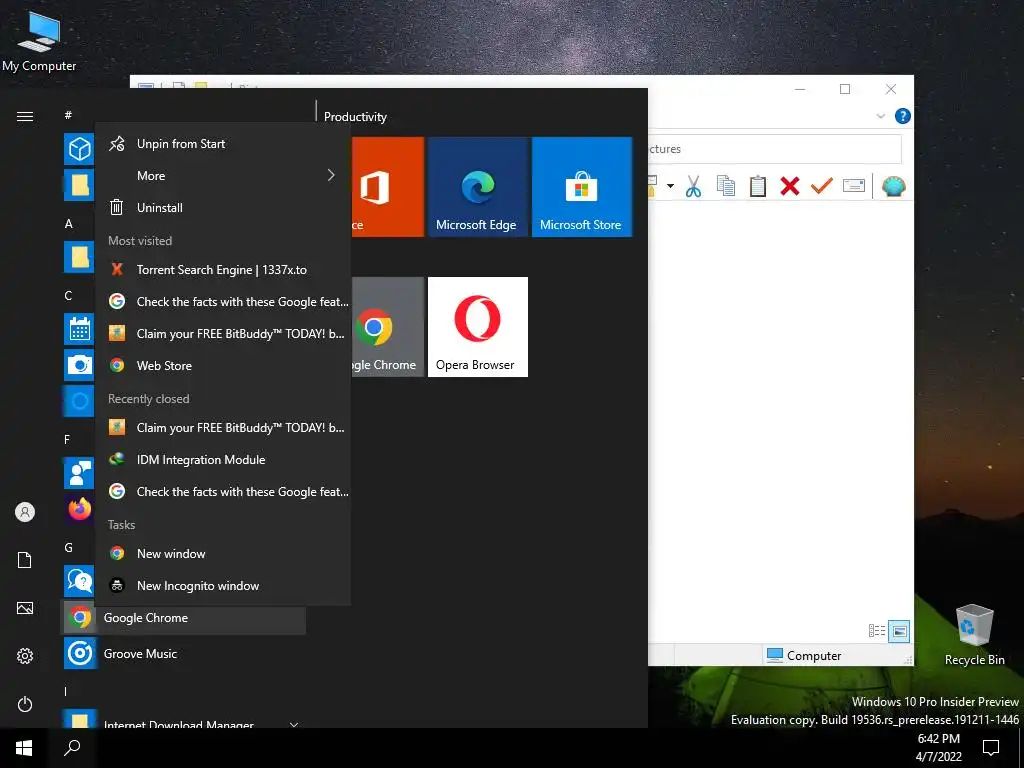The width and height of the screenshot is (1024, 768).
Task: Expand the Start menu hamburger button
Action: point(25,116)
